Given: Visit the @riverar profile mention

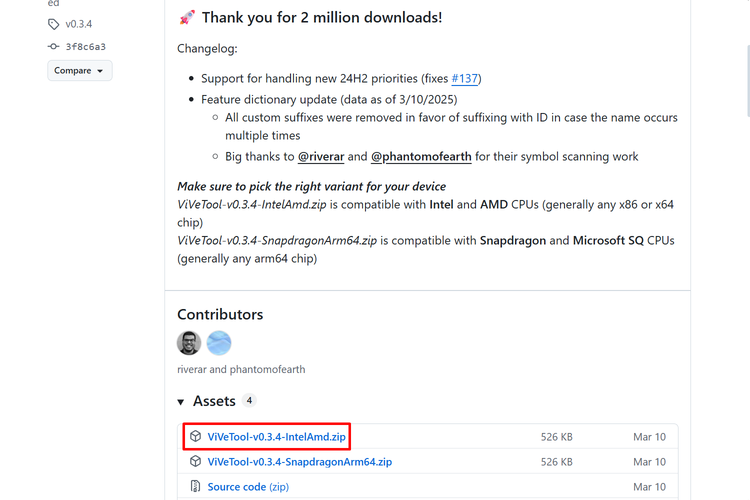Looking at the screenshot, I should tap(320, 156).
